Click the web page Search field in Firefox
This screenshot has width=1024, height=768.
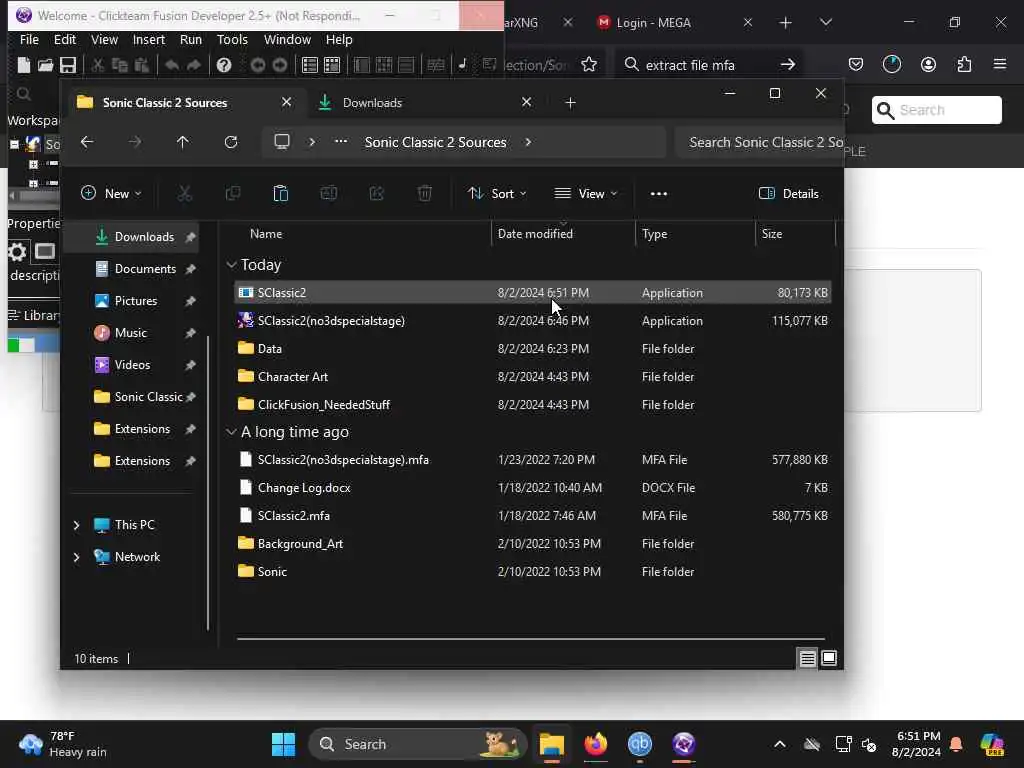tap(936, 110)
